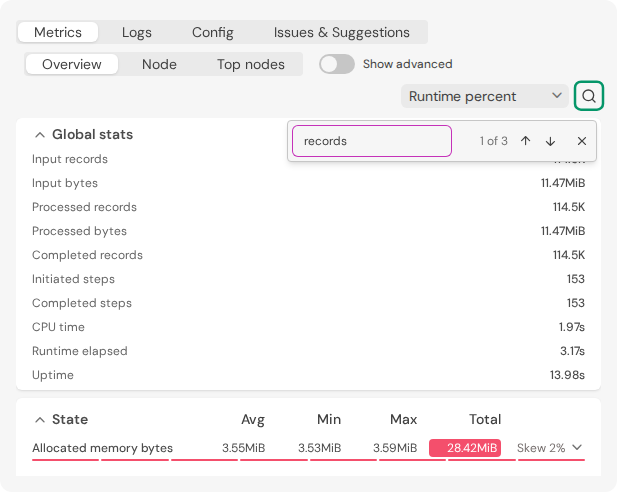Collapse the State section chevron
The height and width of the screenshot is (492, 617).
click(40, 420)
